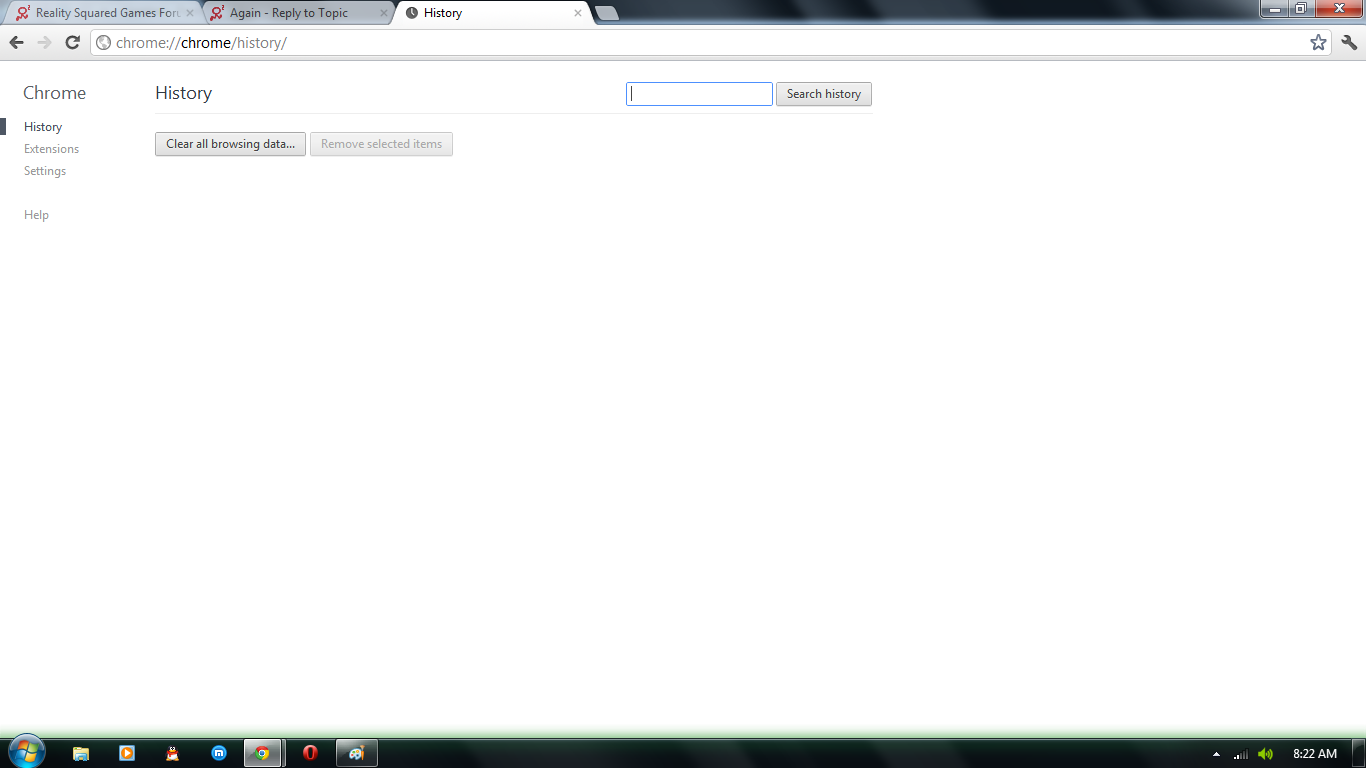Image resolution: width=1366 pixels, height=768 pixels.
Task: Click the volume speaker tray icon
Action: point(1265,754)
